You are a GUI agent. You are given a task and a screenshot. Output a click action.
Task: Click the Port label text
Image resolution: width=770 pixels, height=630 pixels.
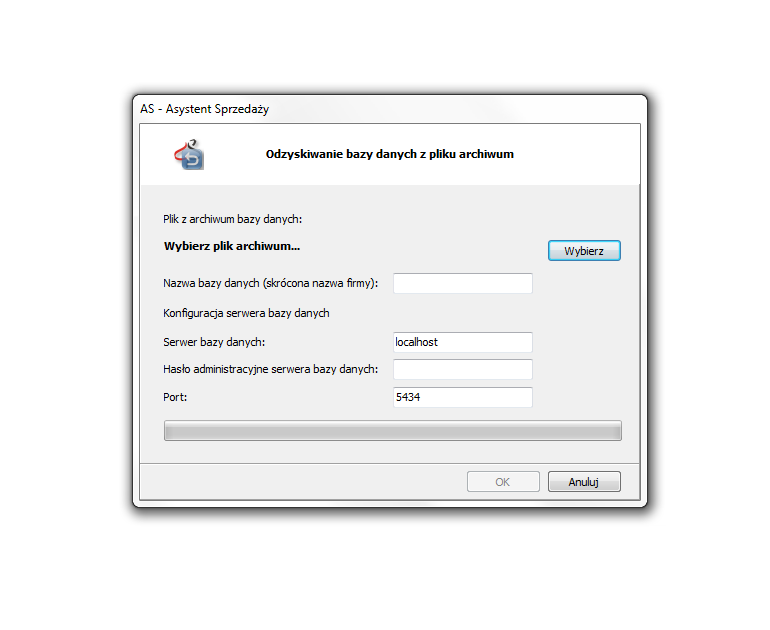[175, 397]
